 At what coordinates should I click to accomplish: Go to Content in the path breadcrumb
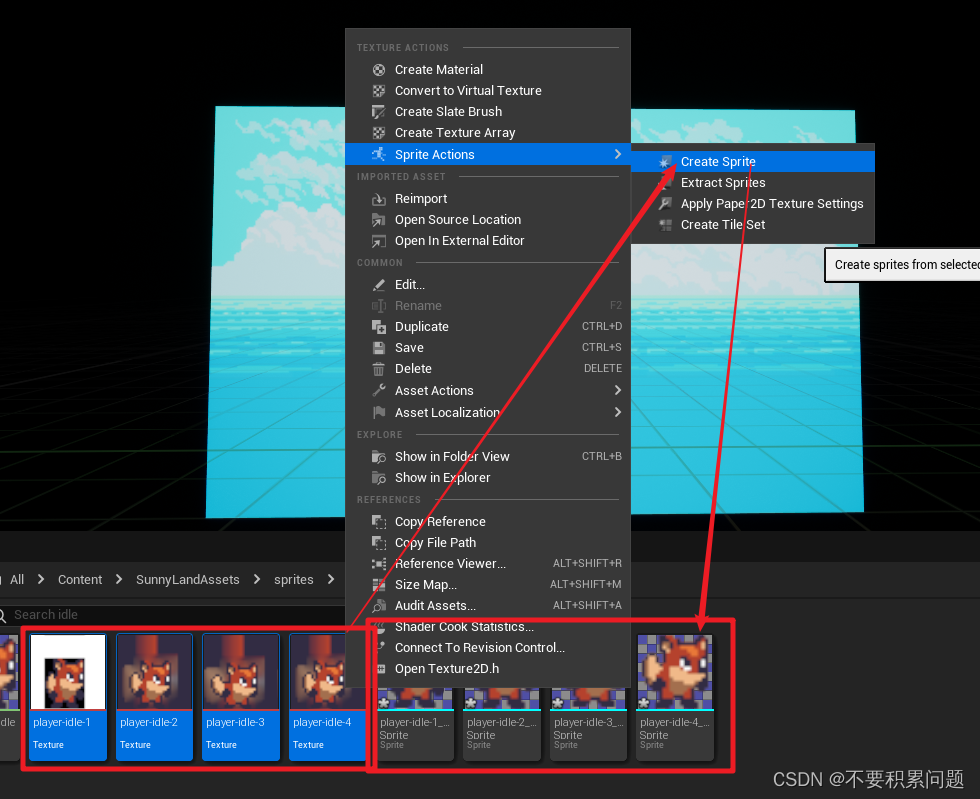[80, 580]
